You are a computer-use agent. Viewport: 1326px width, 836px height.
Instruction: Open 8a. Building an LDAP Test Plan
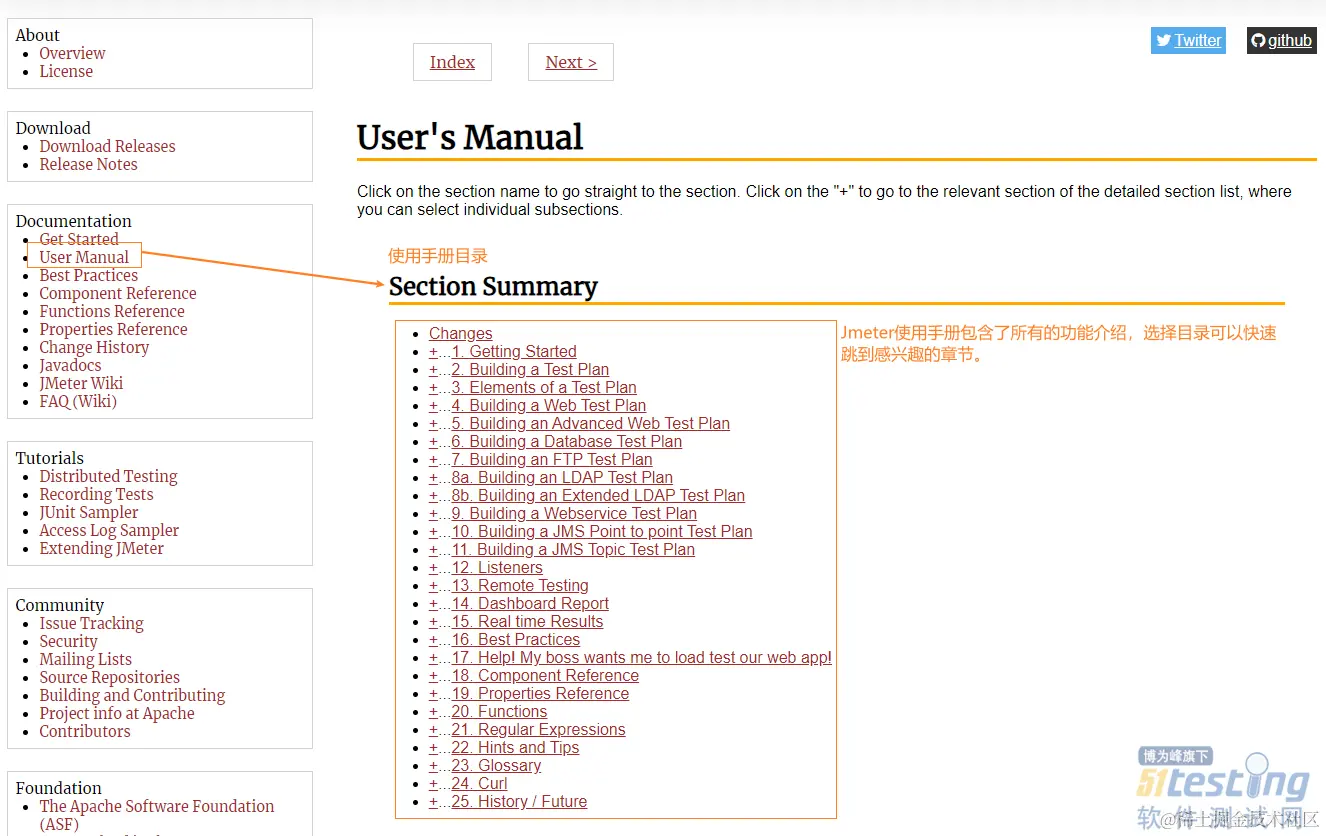pos(562,478)
